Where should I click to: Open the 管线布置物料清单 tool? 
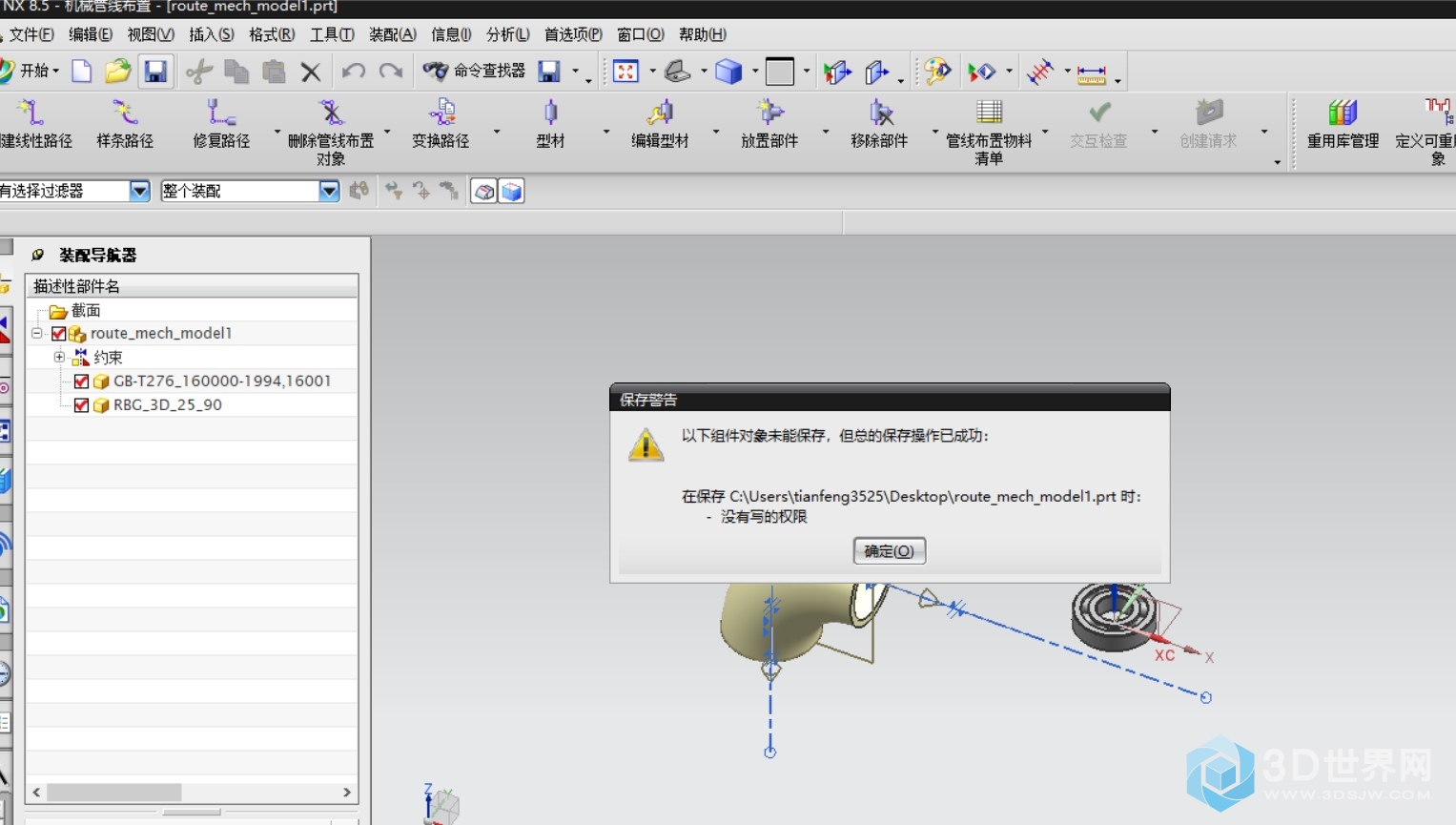tap(989, 133)
